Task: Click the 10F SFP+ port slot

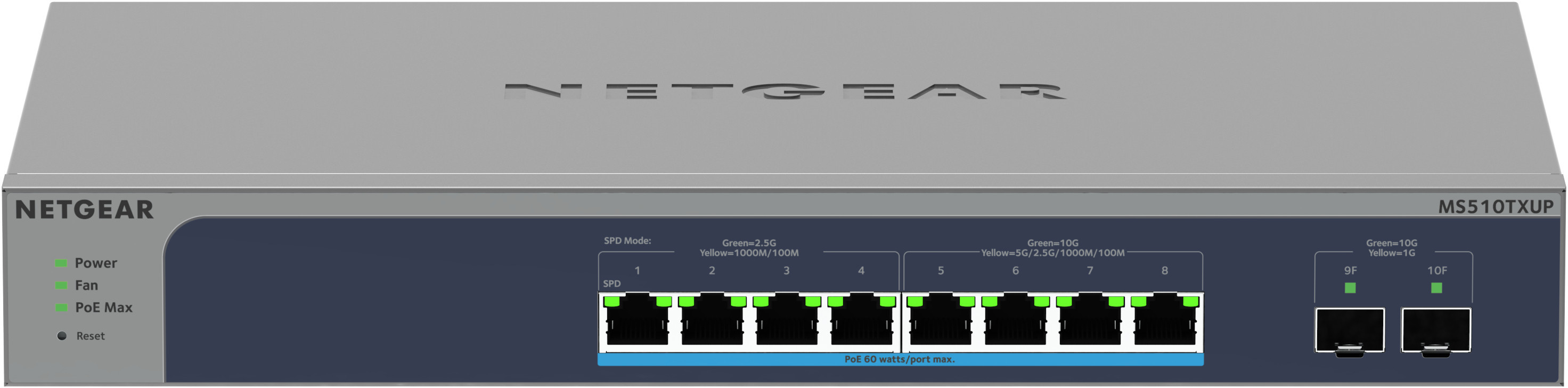Action: coord(1436,331)
